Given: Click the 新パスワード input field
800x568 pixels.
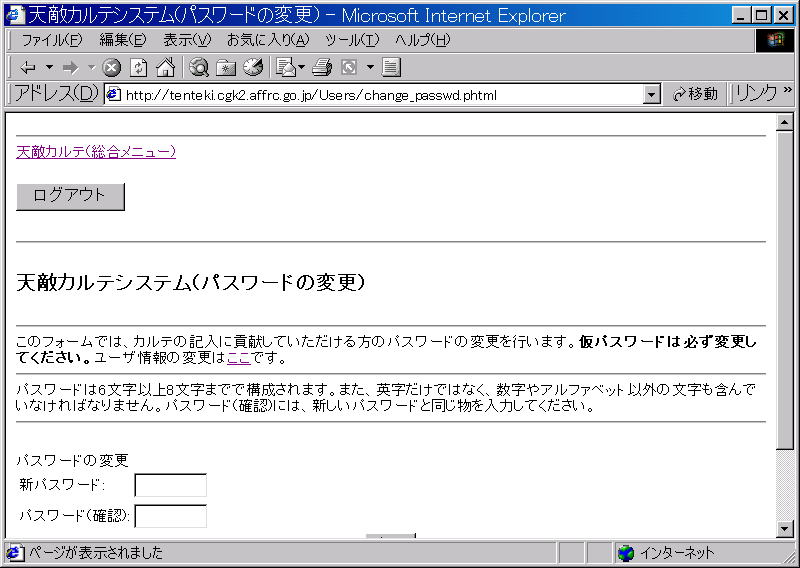Looking at the screenshot, I should (x=170, y=485).
